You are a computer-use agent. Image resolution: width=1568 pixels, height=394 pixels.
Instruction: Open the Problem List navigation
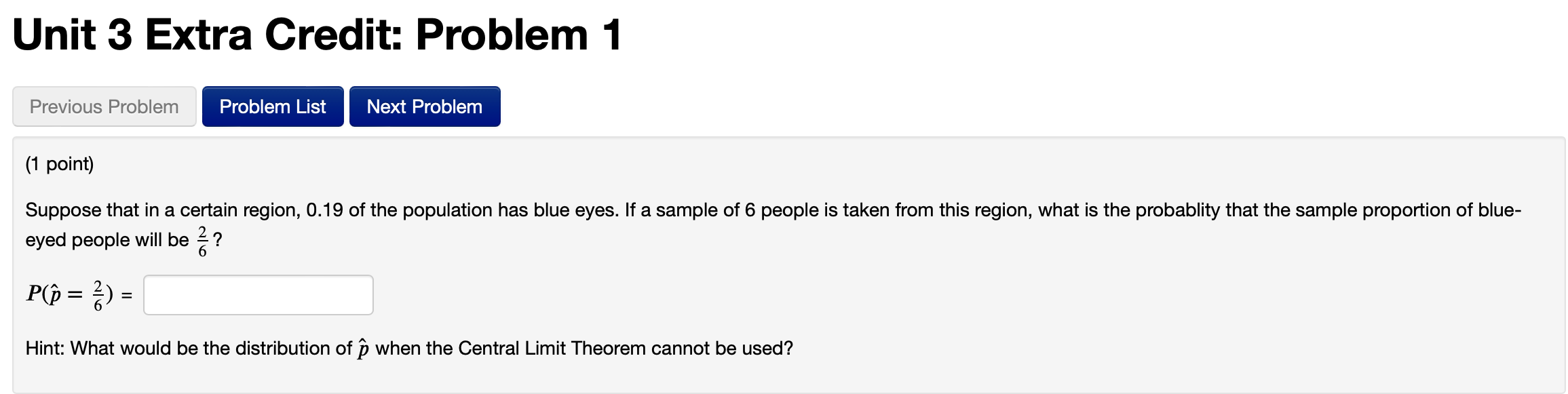(x=272, y=106)
